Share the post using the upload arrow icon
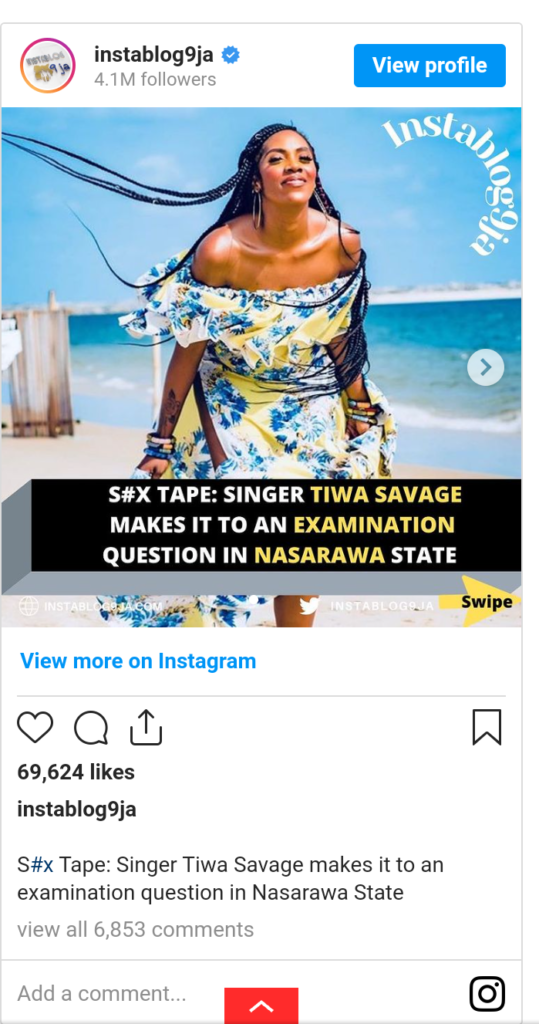 point(146,727)
